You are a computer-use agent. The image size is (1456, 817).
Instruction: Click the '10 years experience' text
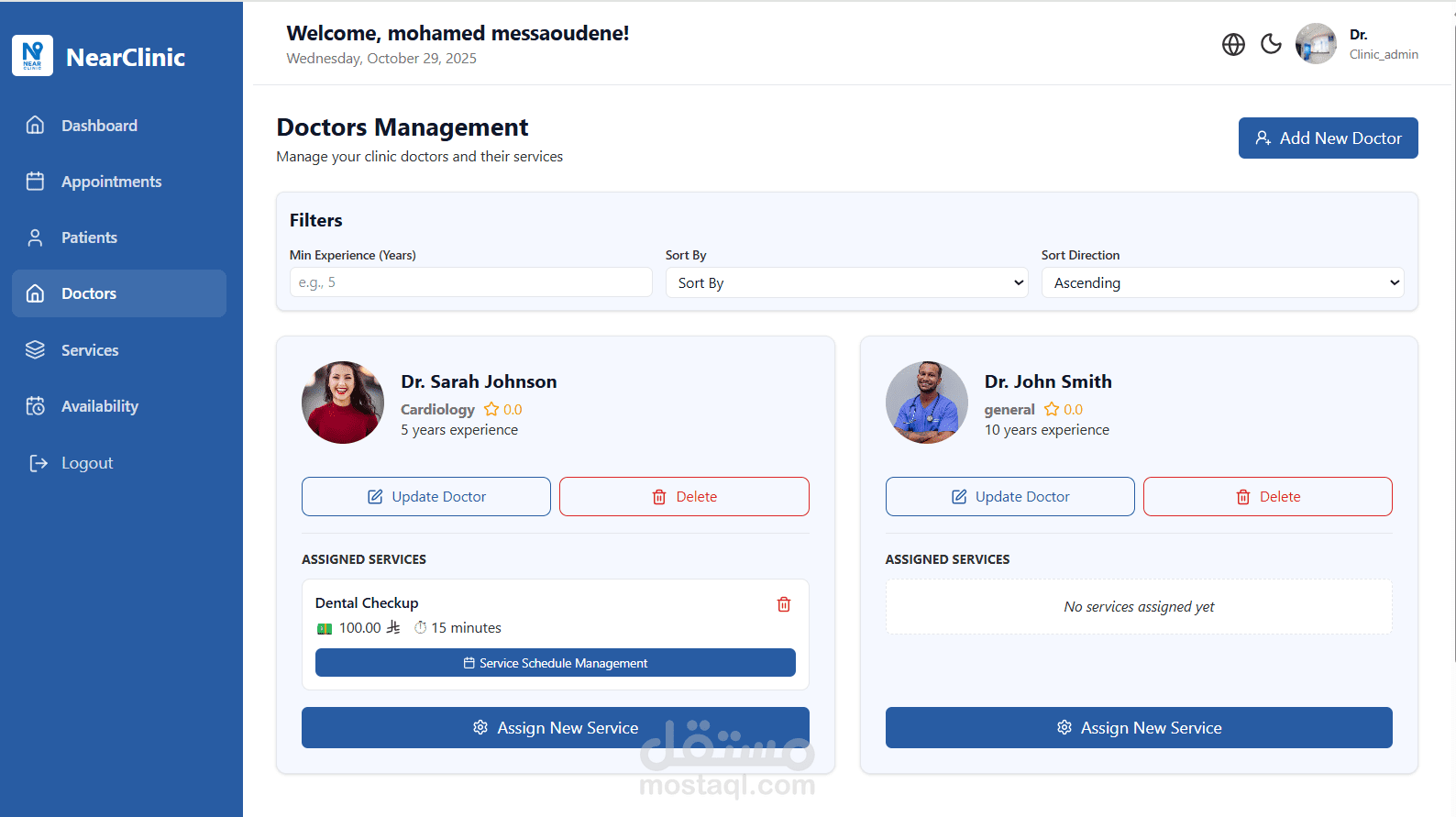coord(1047,430)
